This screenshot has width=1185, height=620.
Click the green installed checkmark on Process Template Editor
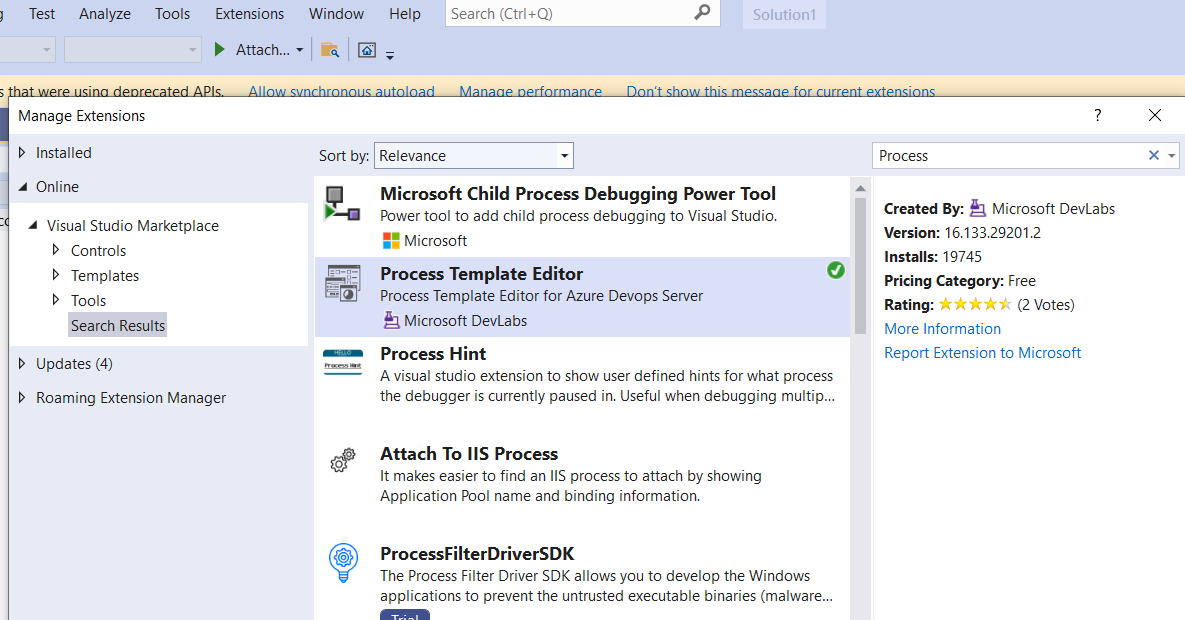tap(835, 270)
